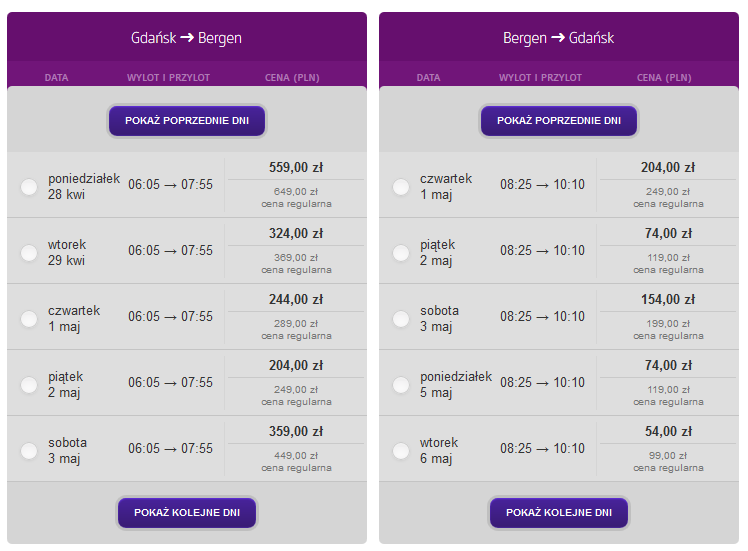Show previous days for Gdańsk to Bergen

click(x=187, y=121)
